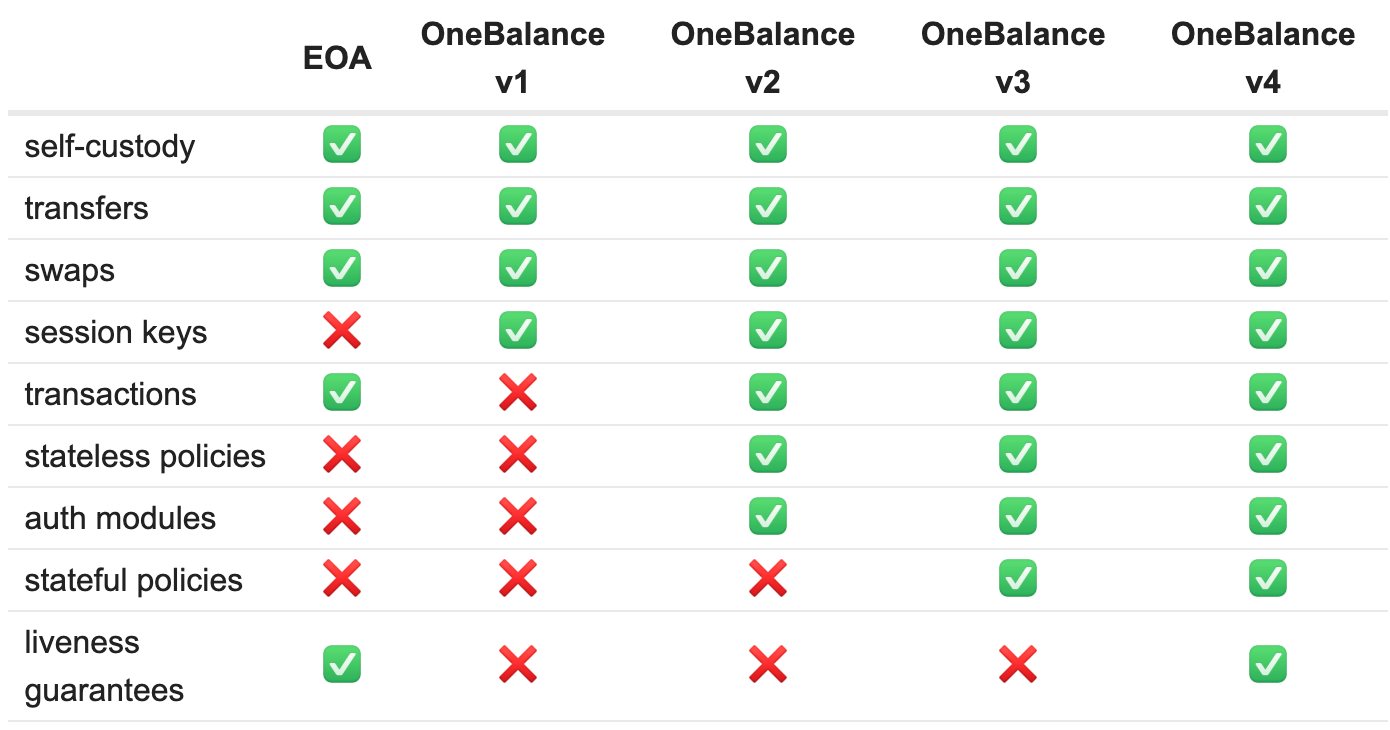Click the EOA self-custody green checkmark
1390x730 pixels.
[x=342, y=146]
